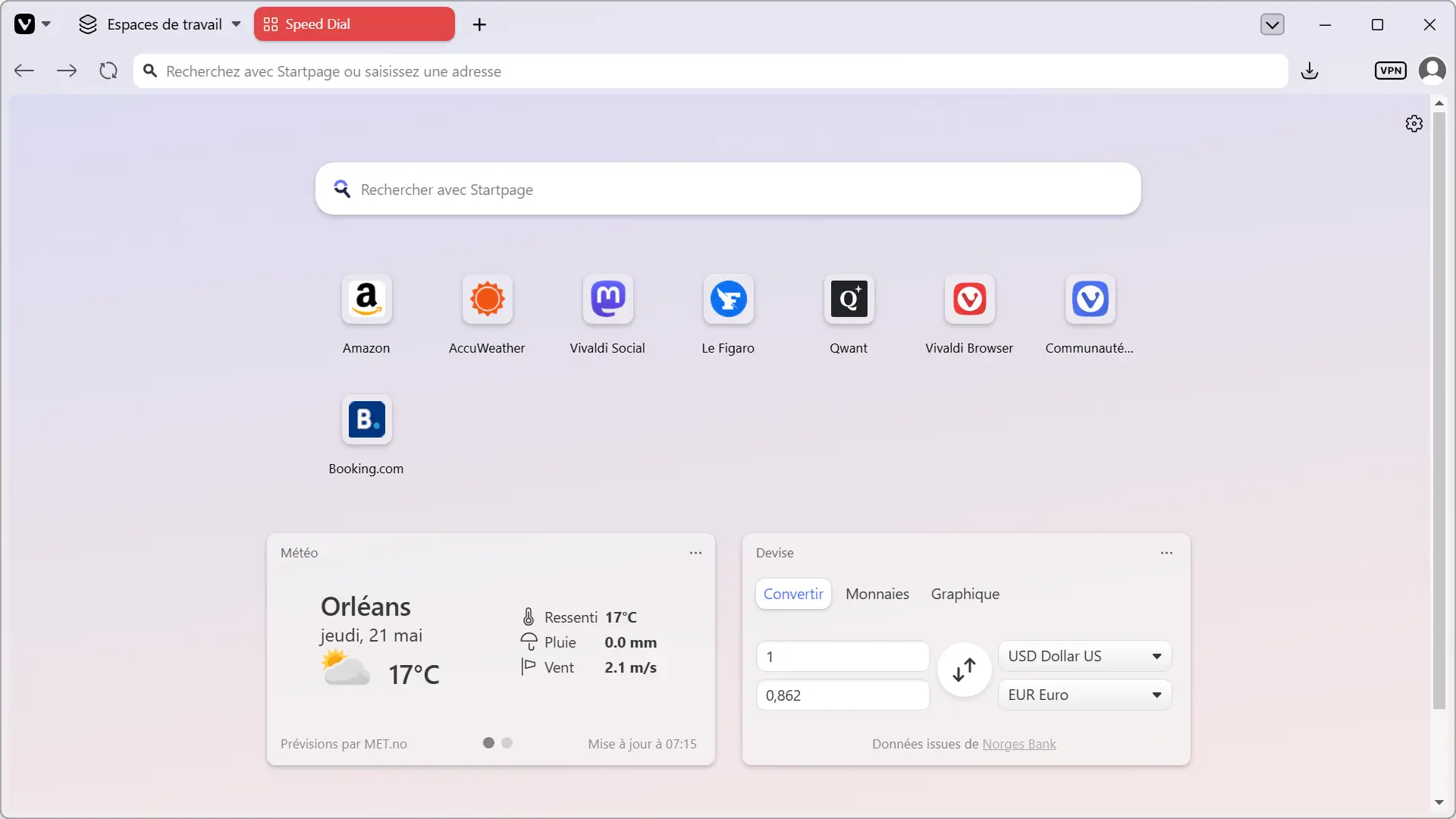Click the page scrollbar thumb
Image resolution: width=1456 pixels, height=819 pixels.
coord(1439,409)
